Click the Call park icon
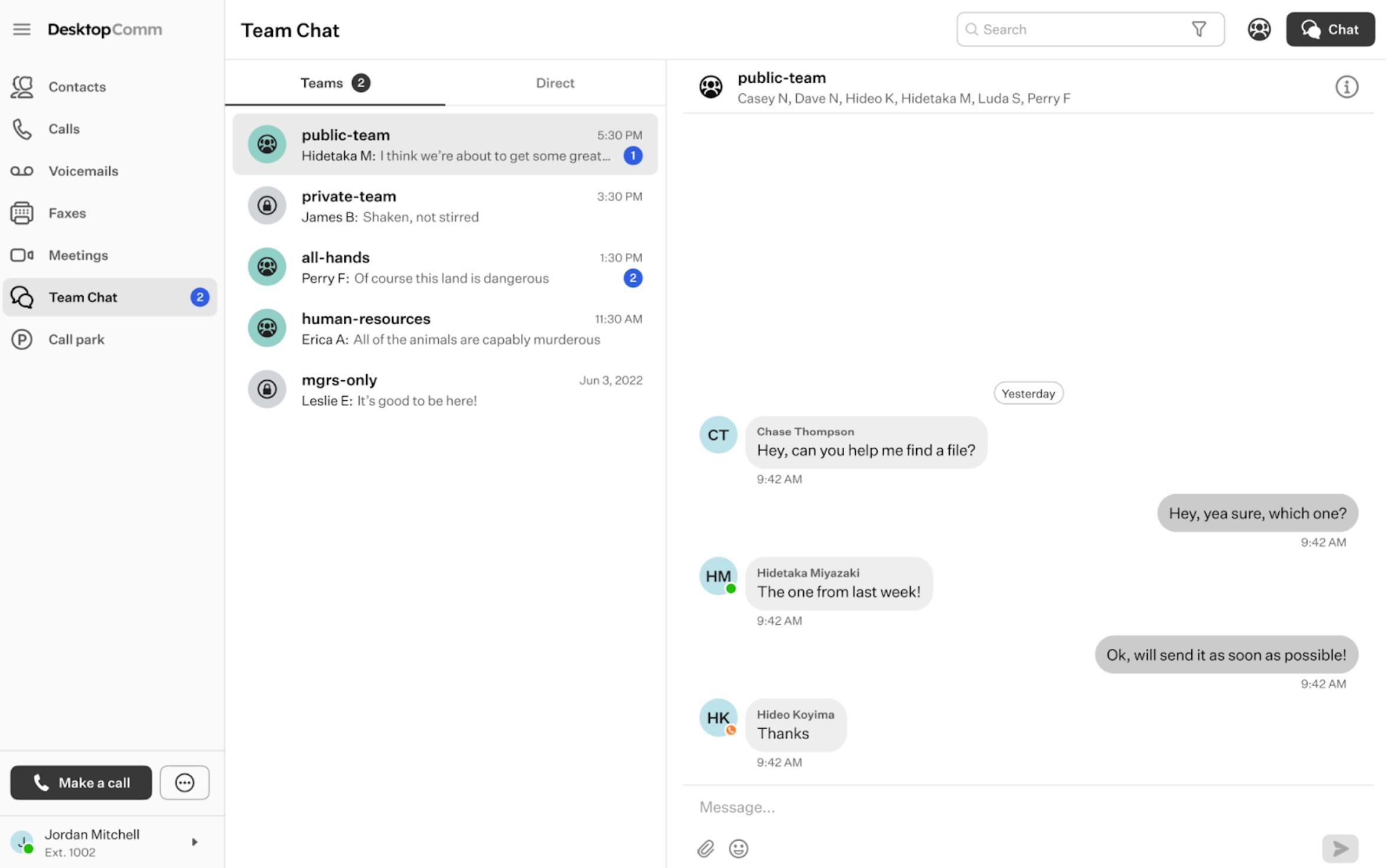The width and height of the screenshot is (1391, 868). point(22,340)
